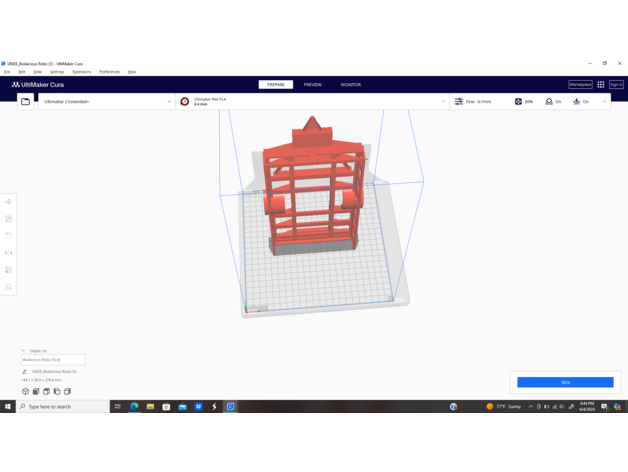
Task: Select the Support Blocker tool
Action: pos(9,287)
